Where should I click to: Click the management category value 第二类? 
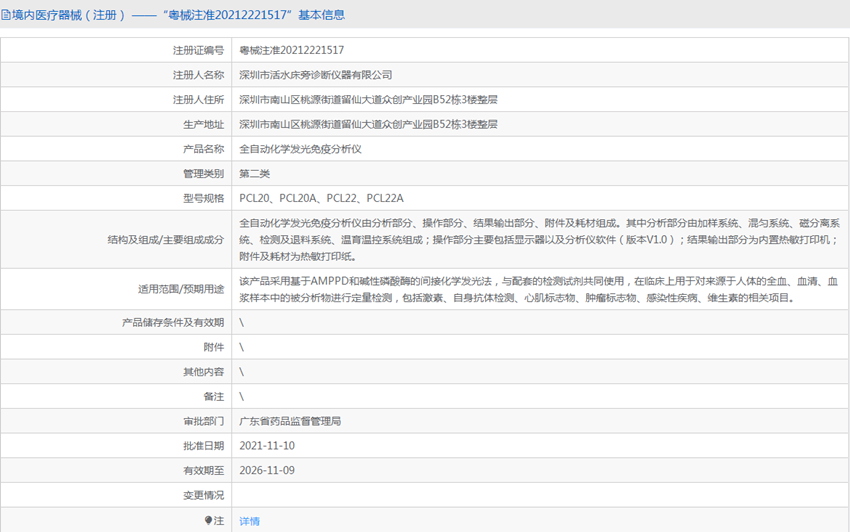click(254, 174)
